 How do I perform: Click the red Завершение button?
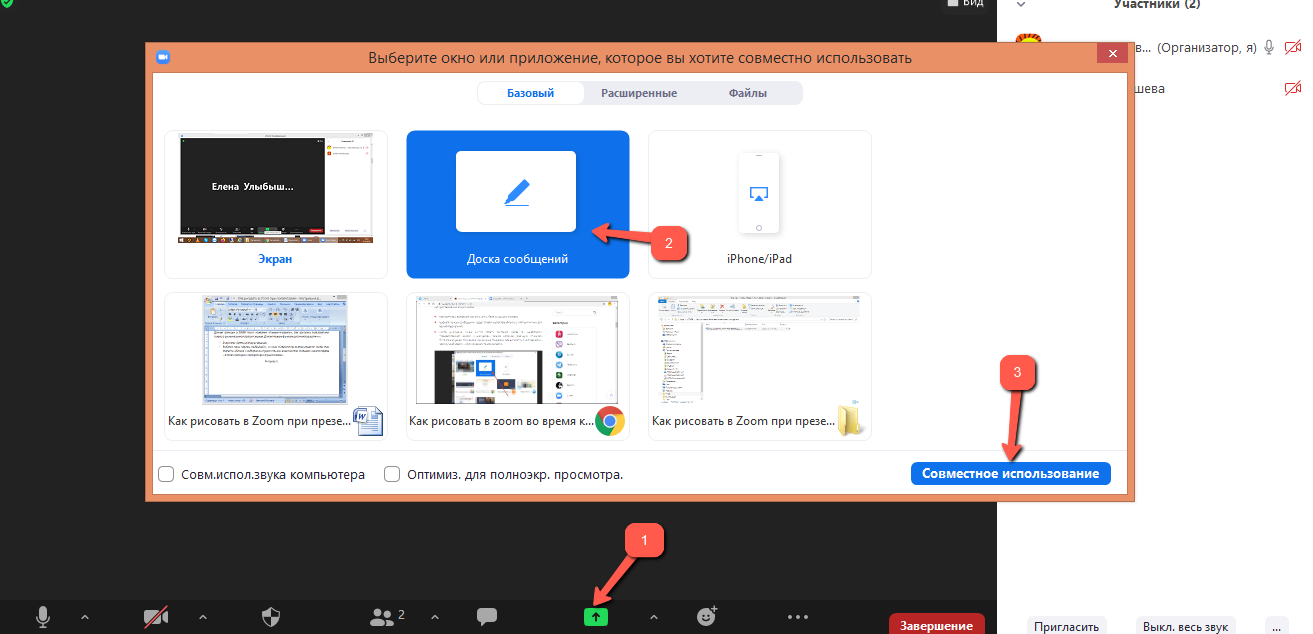coord(936,625)
